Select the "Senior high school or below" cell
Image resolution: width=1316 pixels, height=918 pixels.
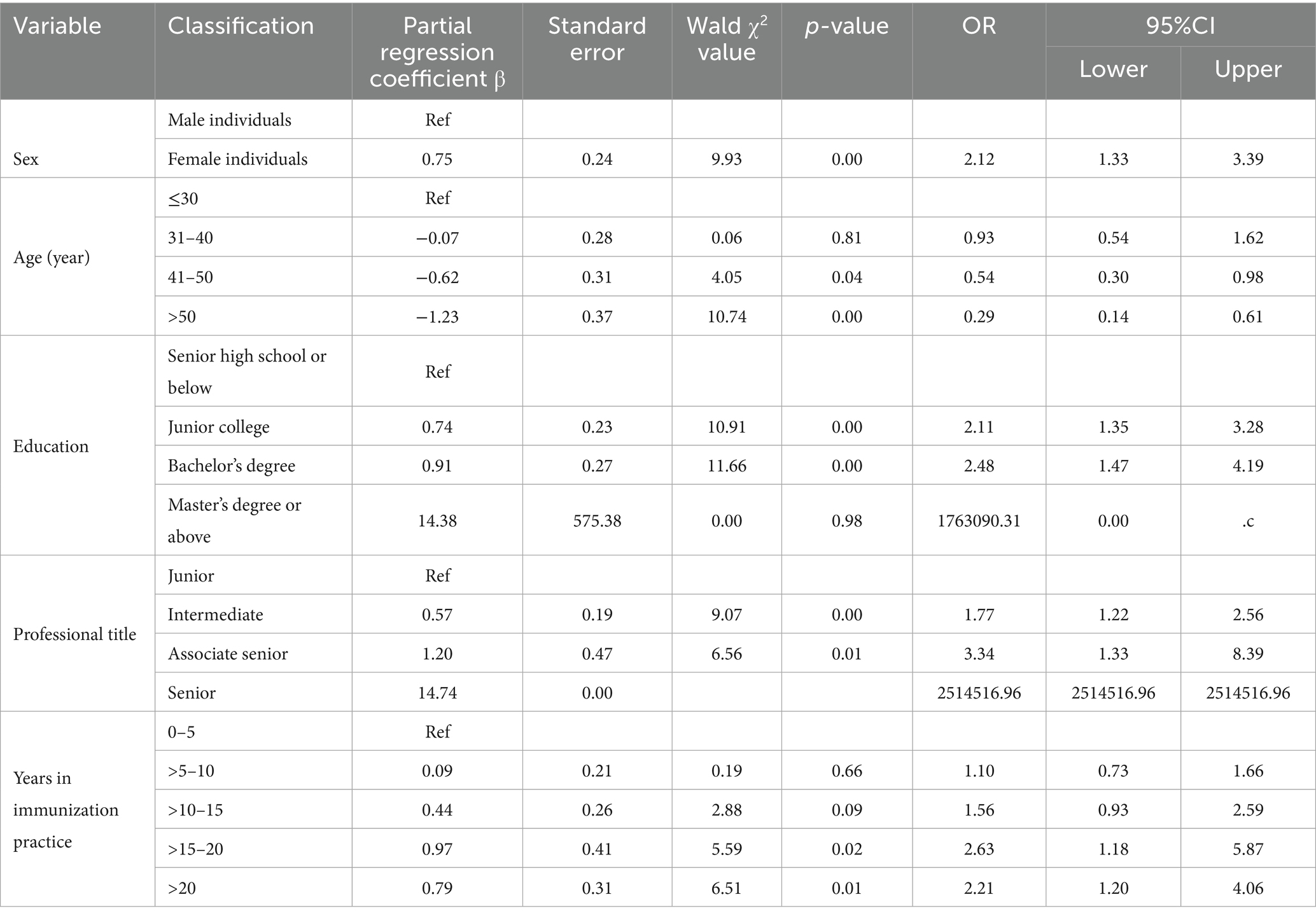pyautogui.click(x=247, y=372)
